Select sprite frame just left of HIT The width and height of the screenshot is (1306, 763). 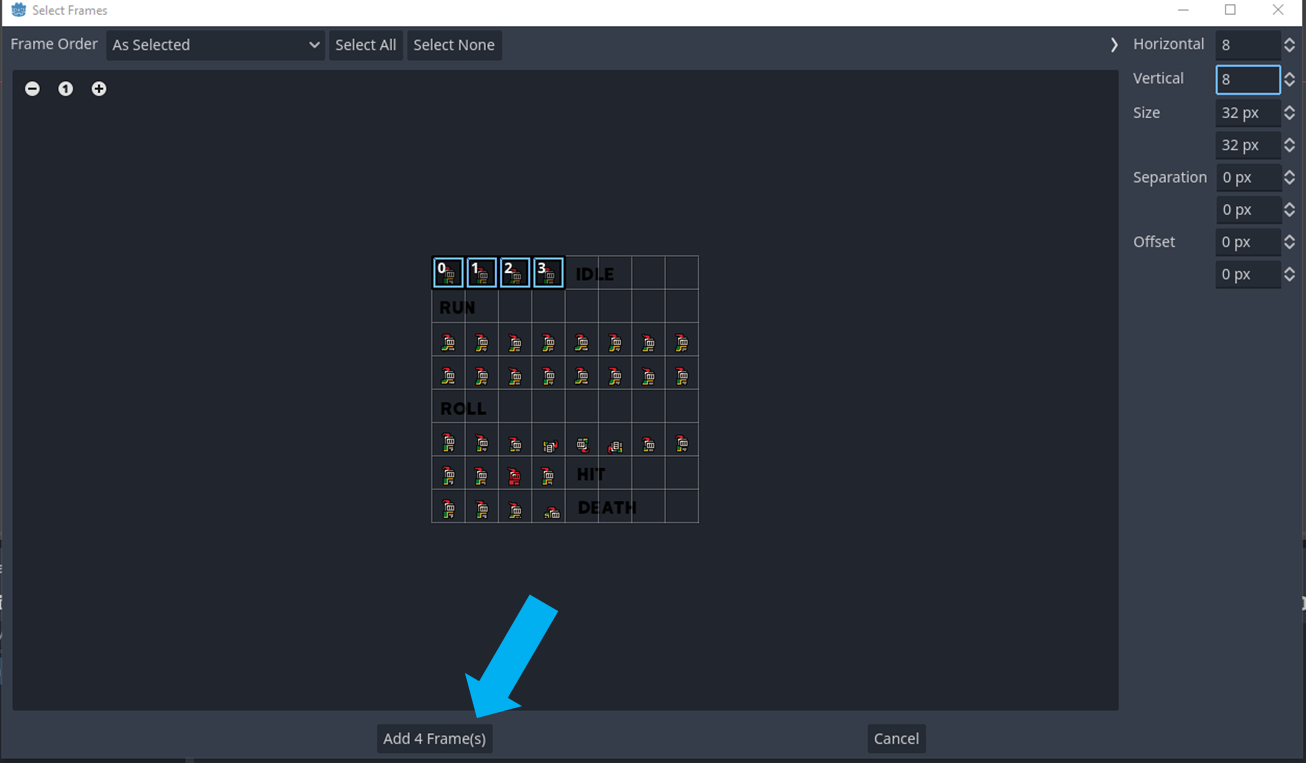(x=548, y=473)
